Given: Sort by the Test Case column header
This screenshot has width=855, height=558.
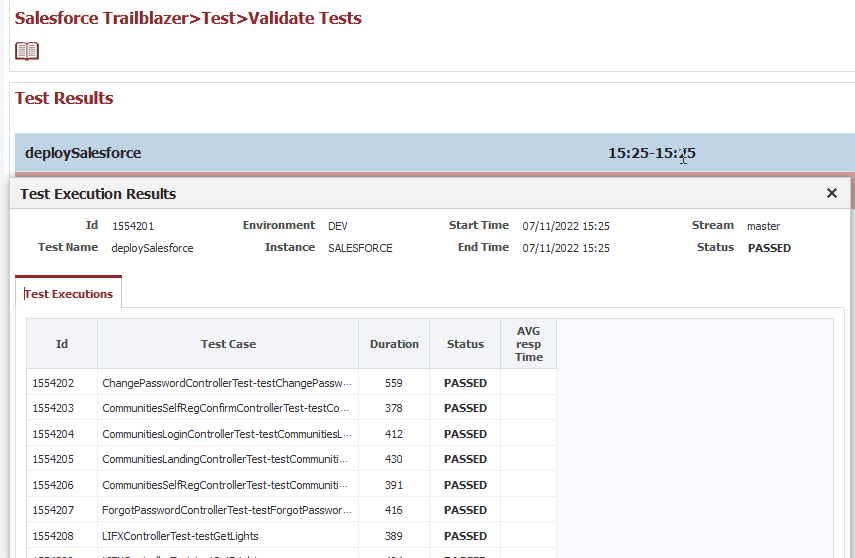Looking at the screenshot, I should coord(228,344).
